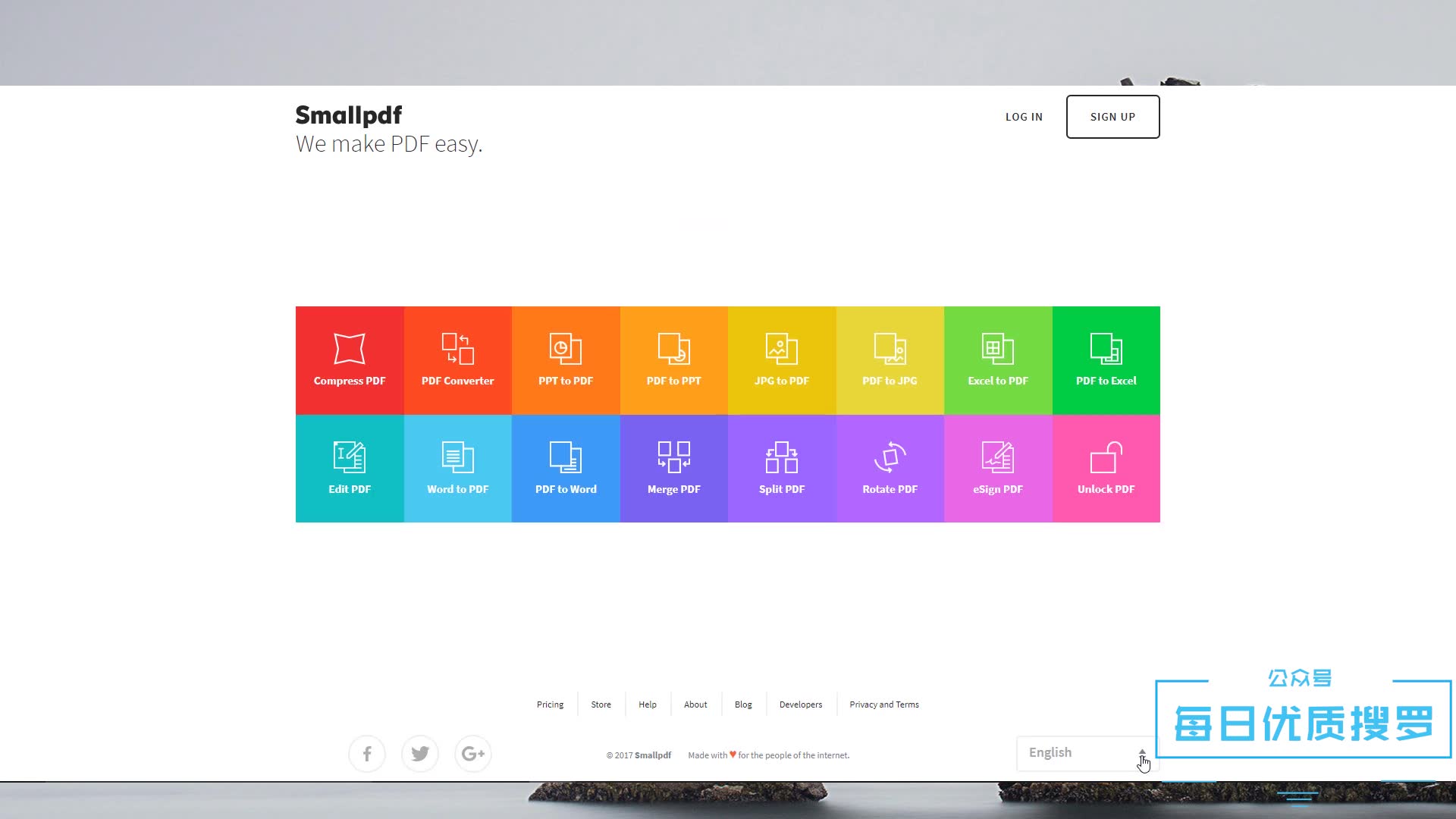Choose the PDF to PPT tile
Screen dimensions: 1456x819
coord(674,360)
